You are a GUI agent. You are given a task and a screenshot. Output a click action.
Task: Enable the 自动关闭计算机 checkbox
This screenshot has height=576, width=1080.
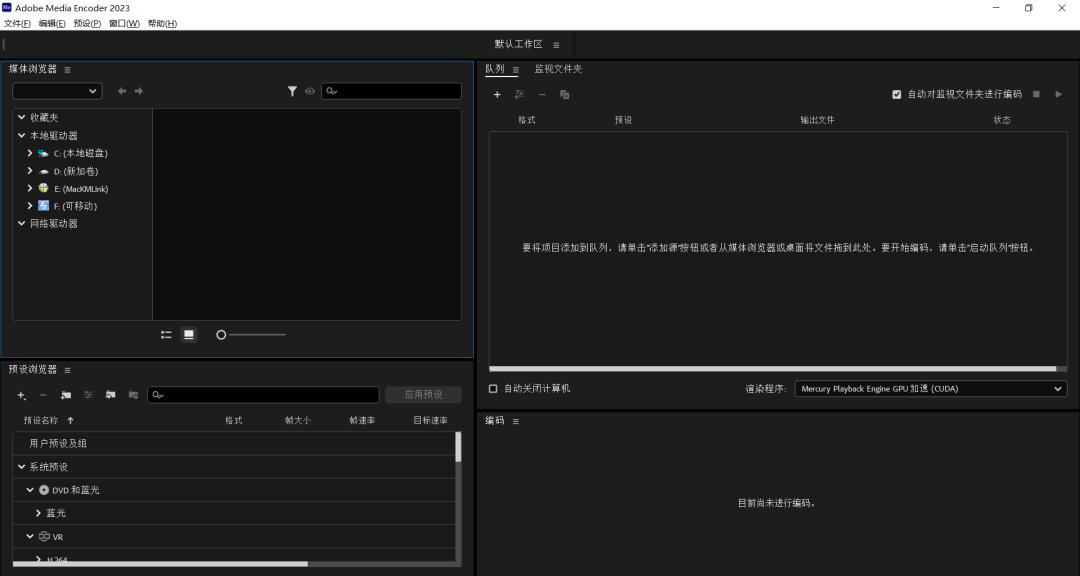(x=491, y=389)
